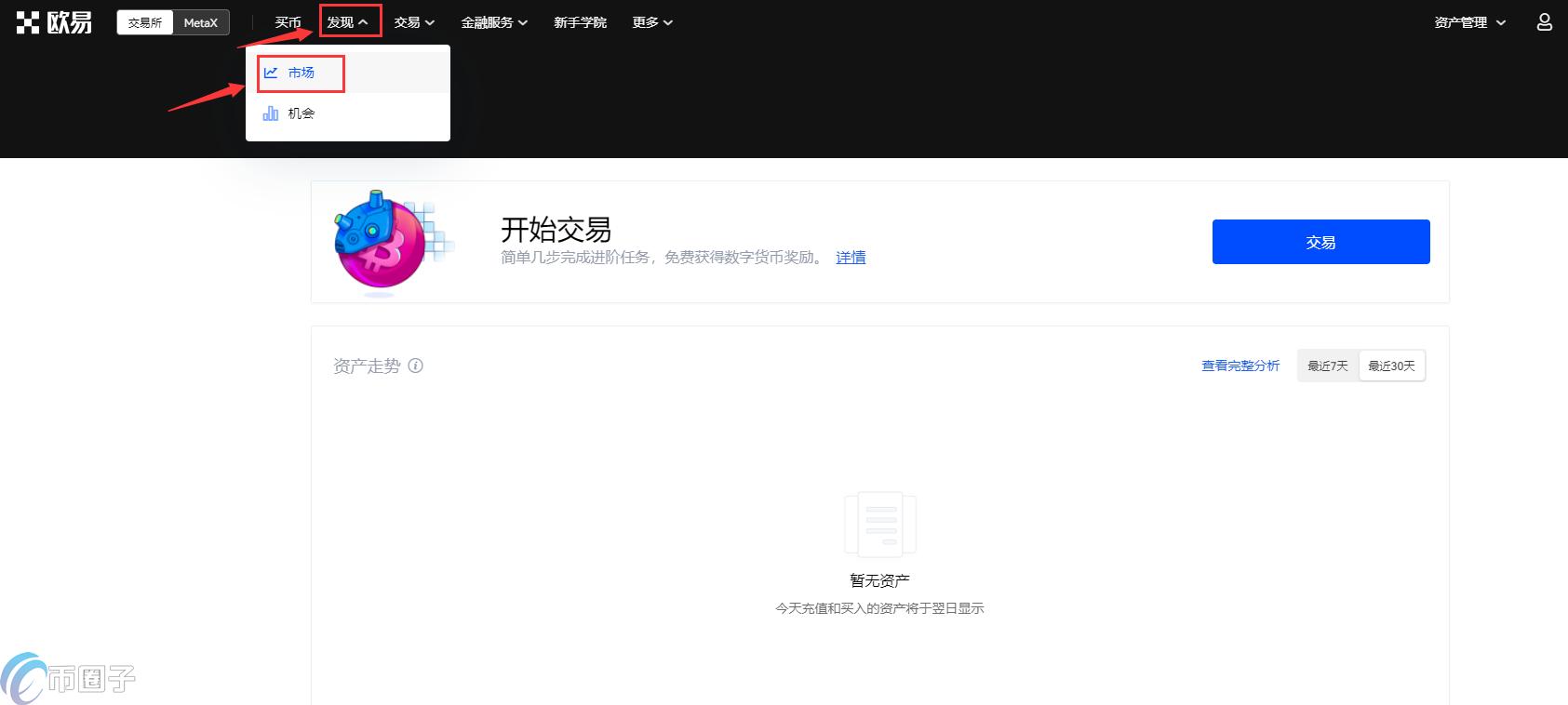Click the 欧易 logo icon

(54, 22)
